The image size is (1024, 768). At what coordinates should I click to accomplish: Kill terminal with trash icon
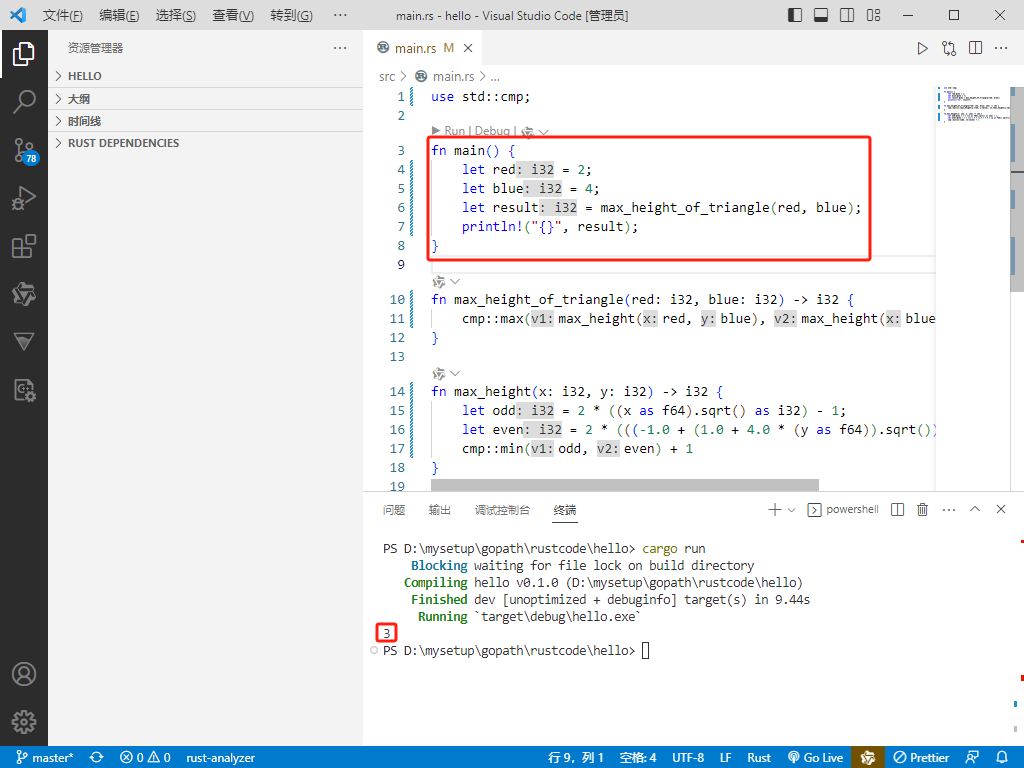point(922,510)
